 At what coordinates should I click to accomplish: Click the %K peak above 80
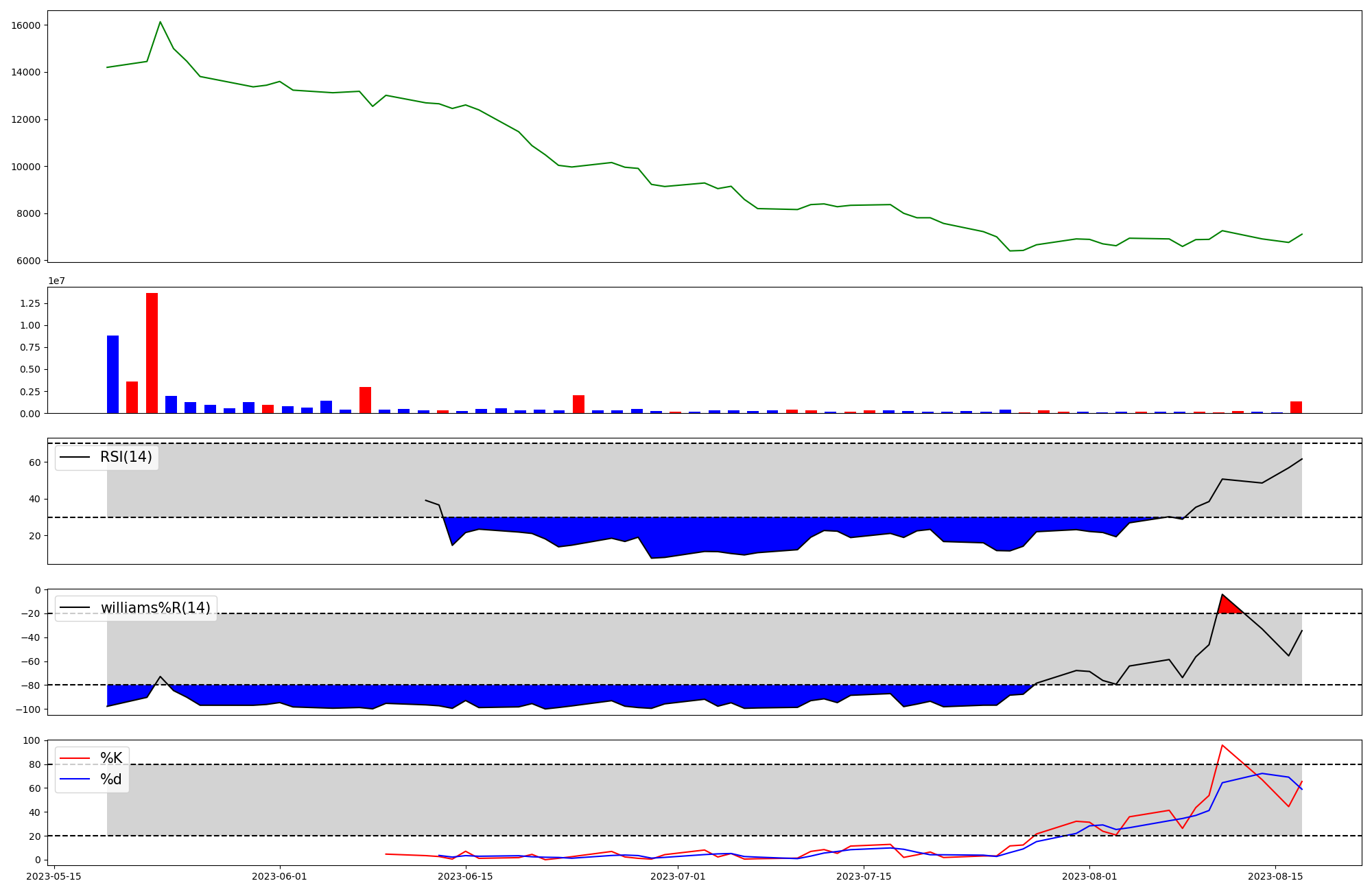coord(1222,745)
